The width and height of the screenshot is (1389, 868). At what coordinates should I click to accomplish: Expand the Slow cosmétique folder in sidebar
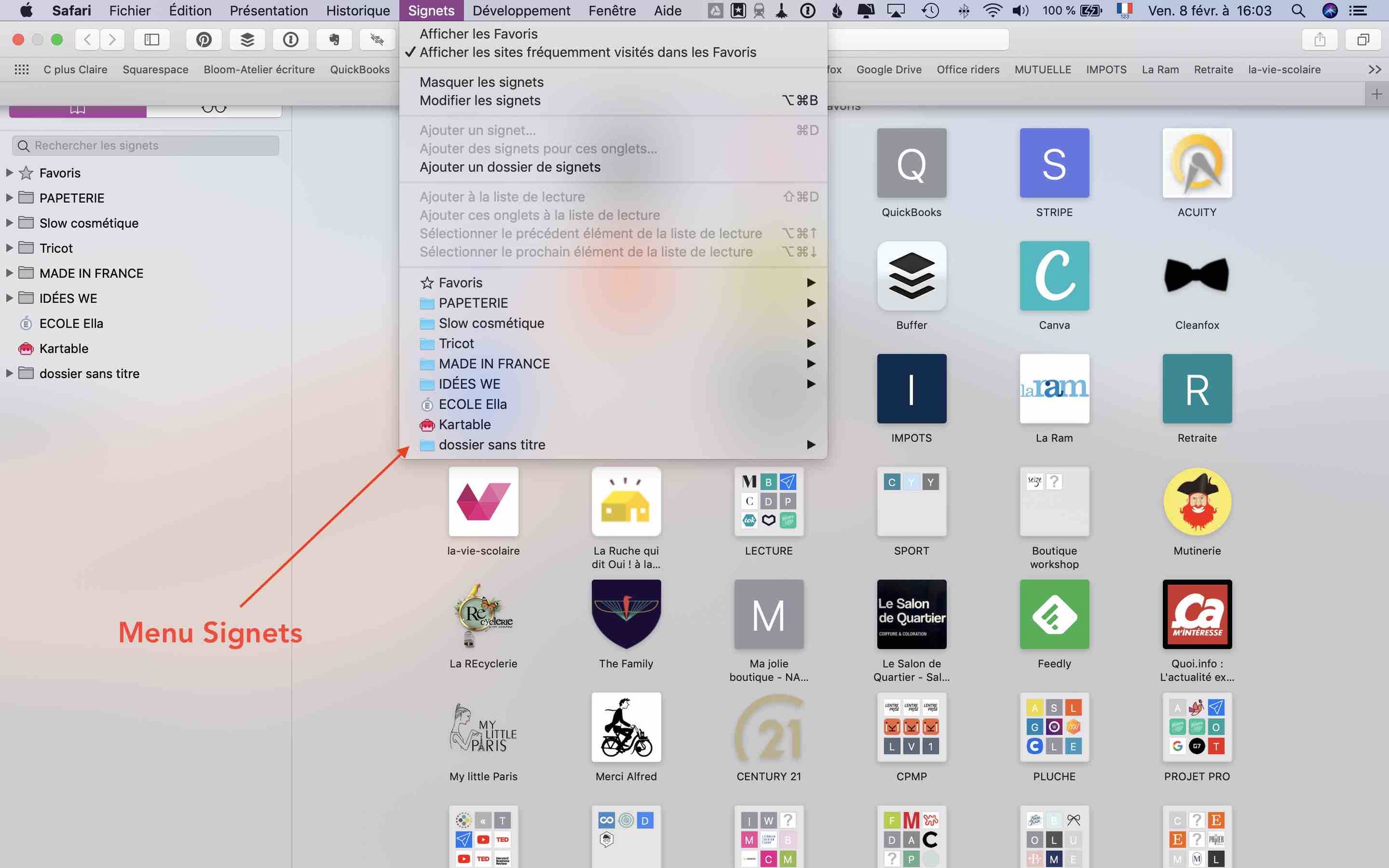point(9,223)
